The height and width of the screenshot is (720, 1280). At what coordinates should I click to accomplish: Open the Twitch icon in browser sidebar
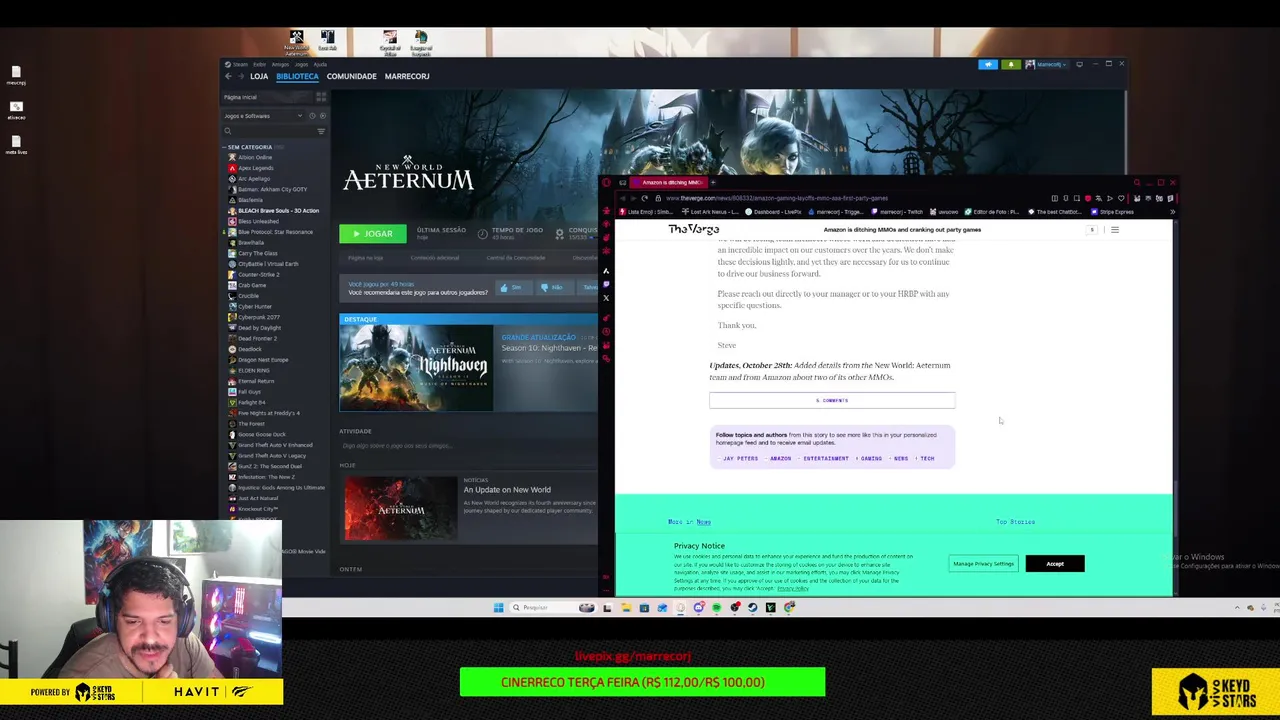pos(606,284)
